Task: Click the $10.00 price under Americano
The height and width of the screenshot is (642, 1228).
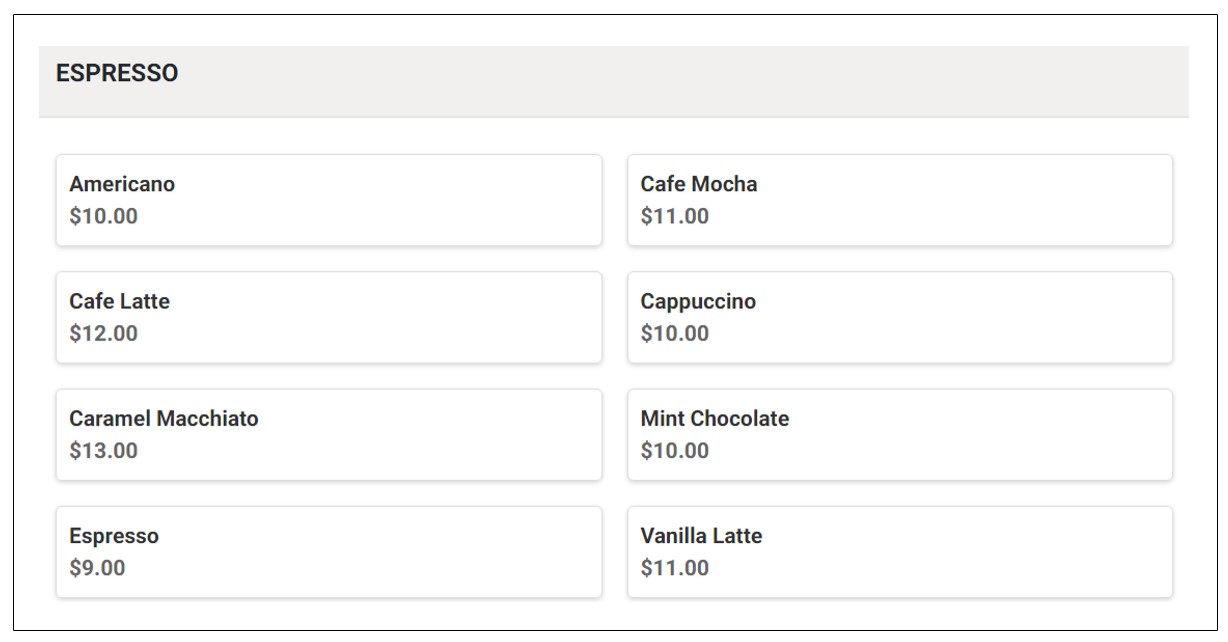Action: [104, 216]
